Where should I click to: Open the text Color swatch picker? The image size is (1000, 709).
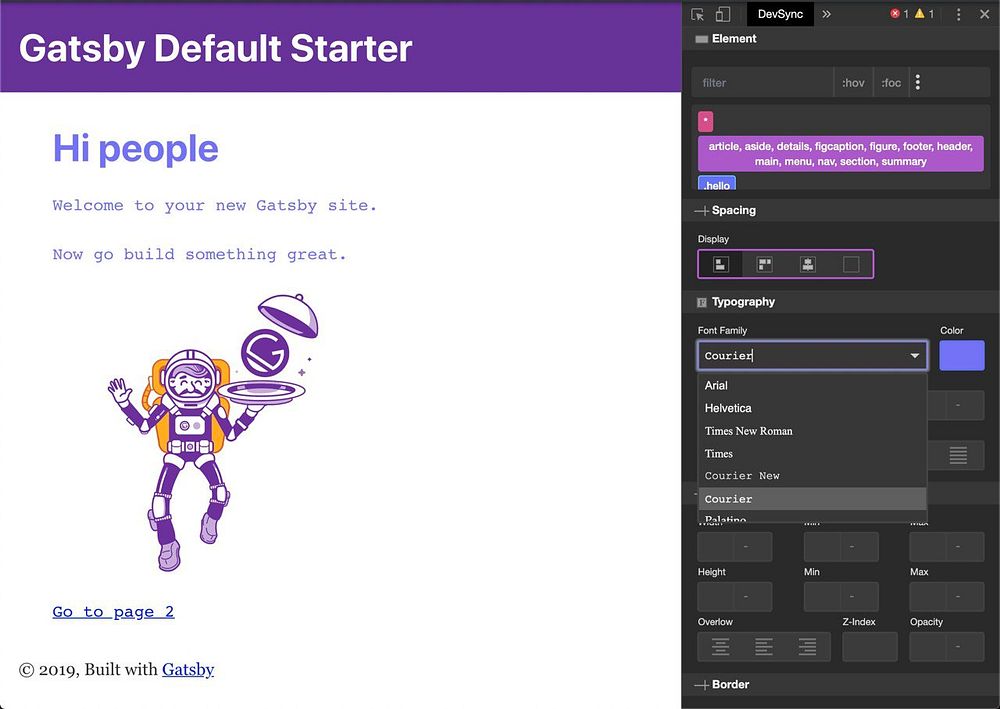click(x=962, y=356)
